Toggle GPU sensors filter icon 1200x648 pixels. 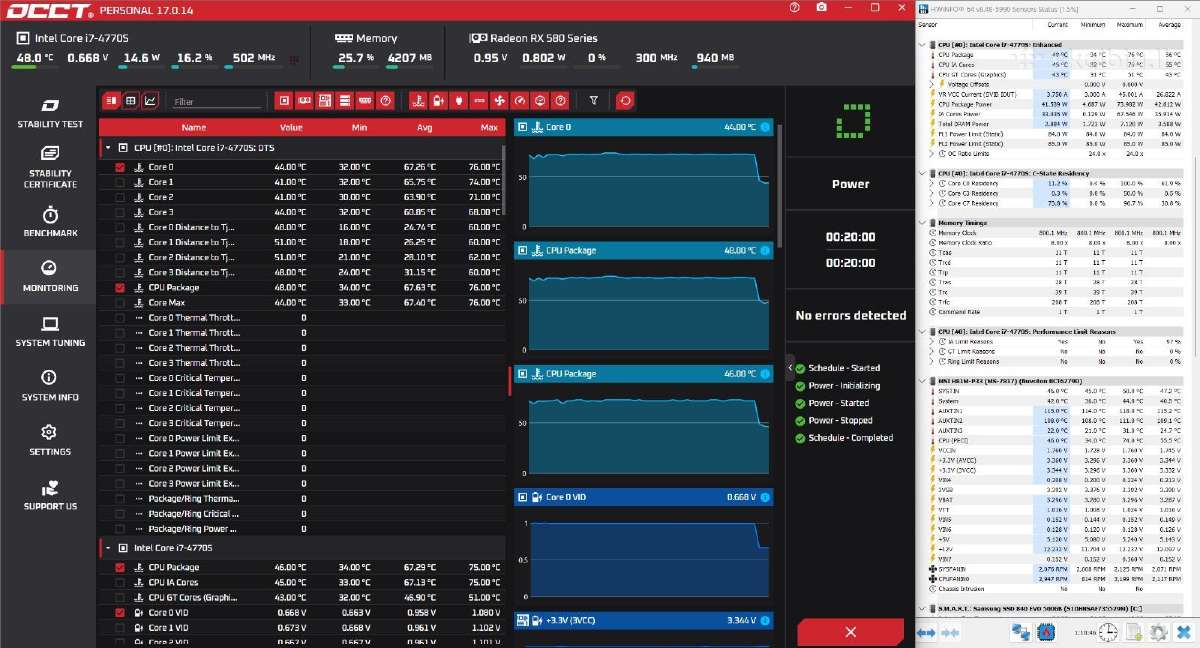(x=304, y=100)
